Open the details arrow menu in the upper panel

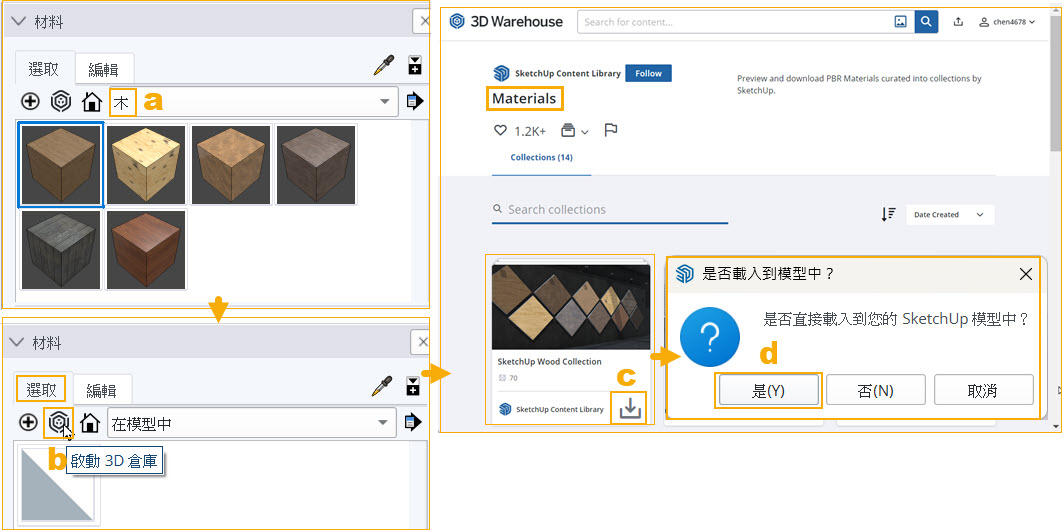pyautogui.click(x=415, y=102)
